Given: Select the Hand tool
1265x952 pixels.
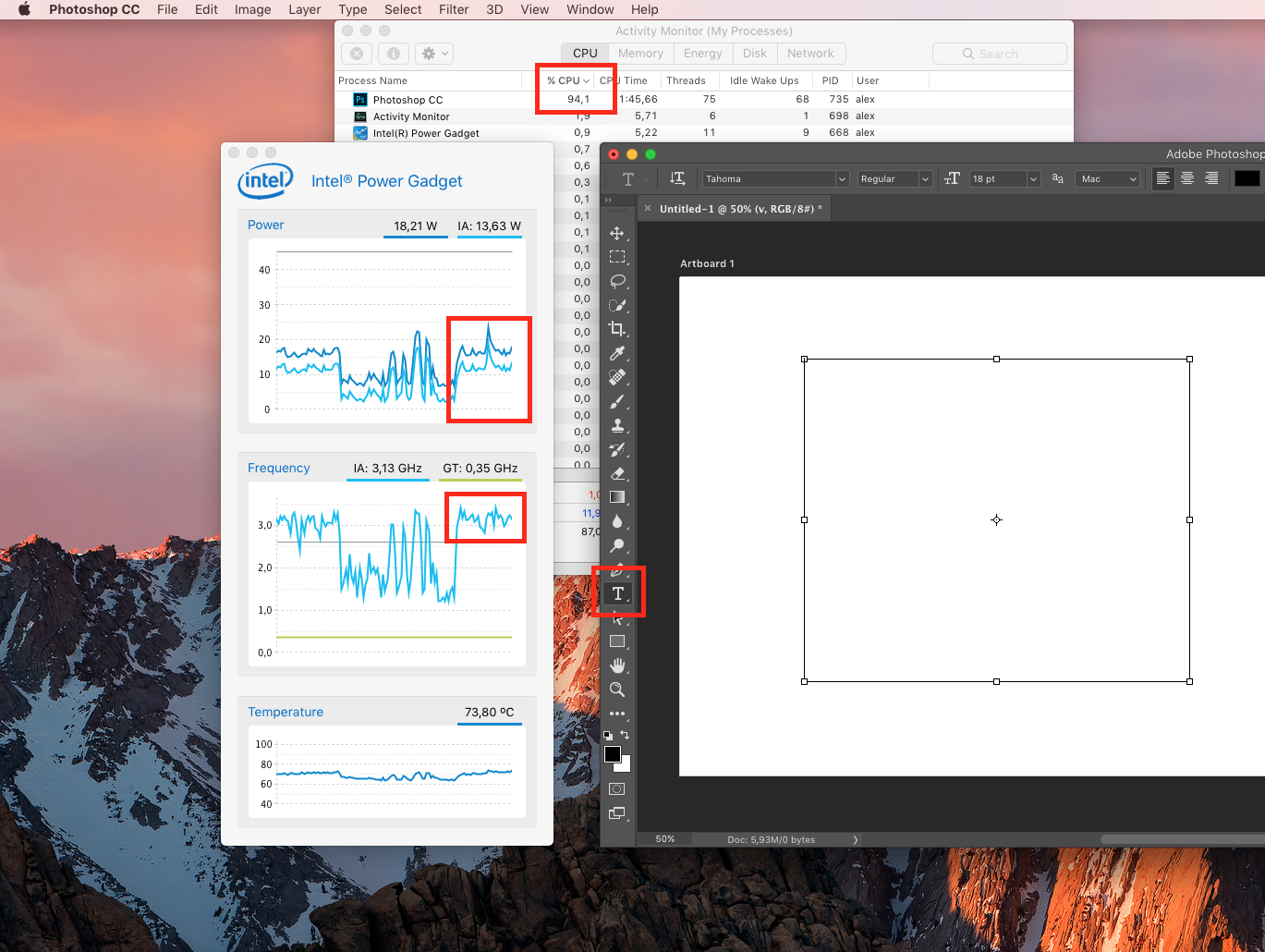Looking at the screenshot, I should pos(617,665).
